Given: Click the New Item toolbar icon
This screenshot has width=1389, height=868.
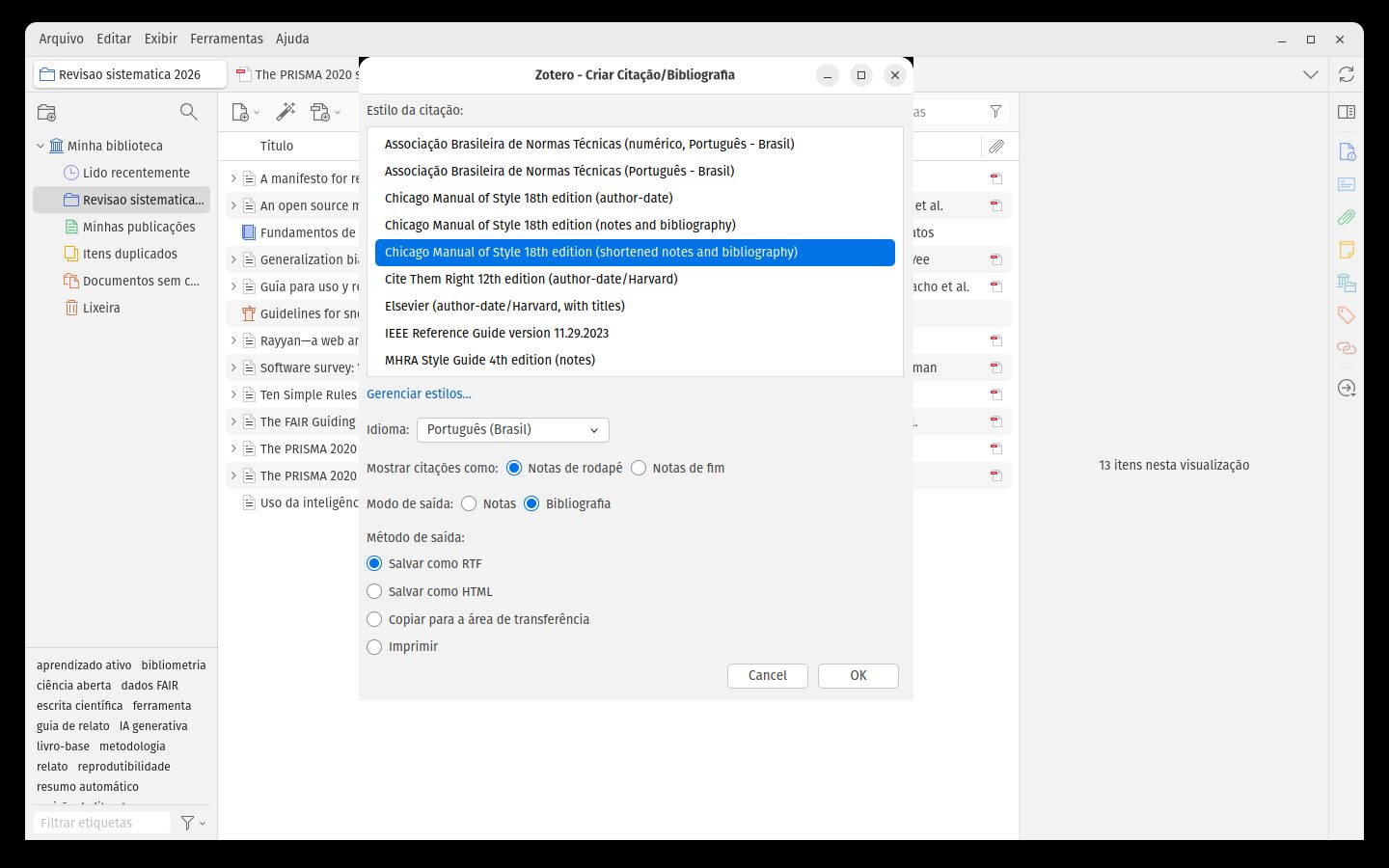Looking at the screenshot, I should tap(246, 112).
